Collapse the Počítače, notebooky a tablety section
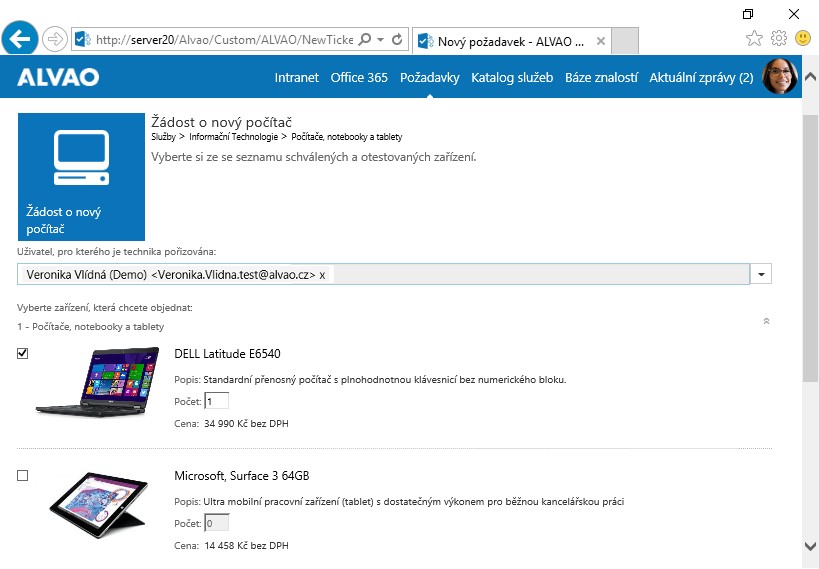This screenshot has height=569, width=819. [x=766, y=321]
